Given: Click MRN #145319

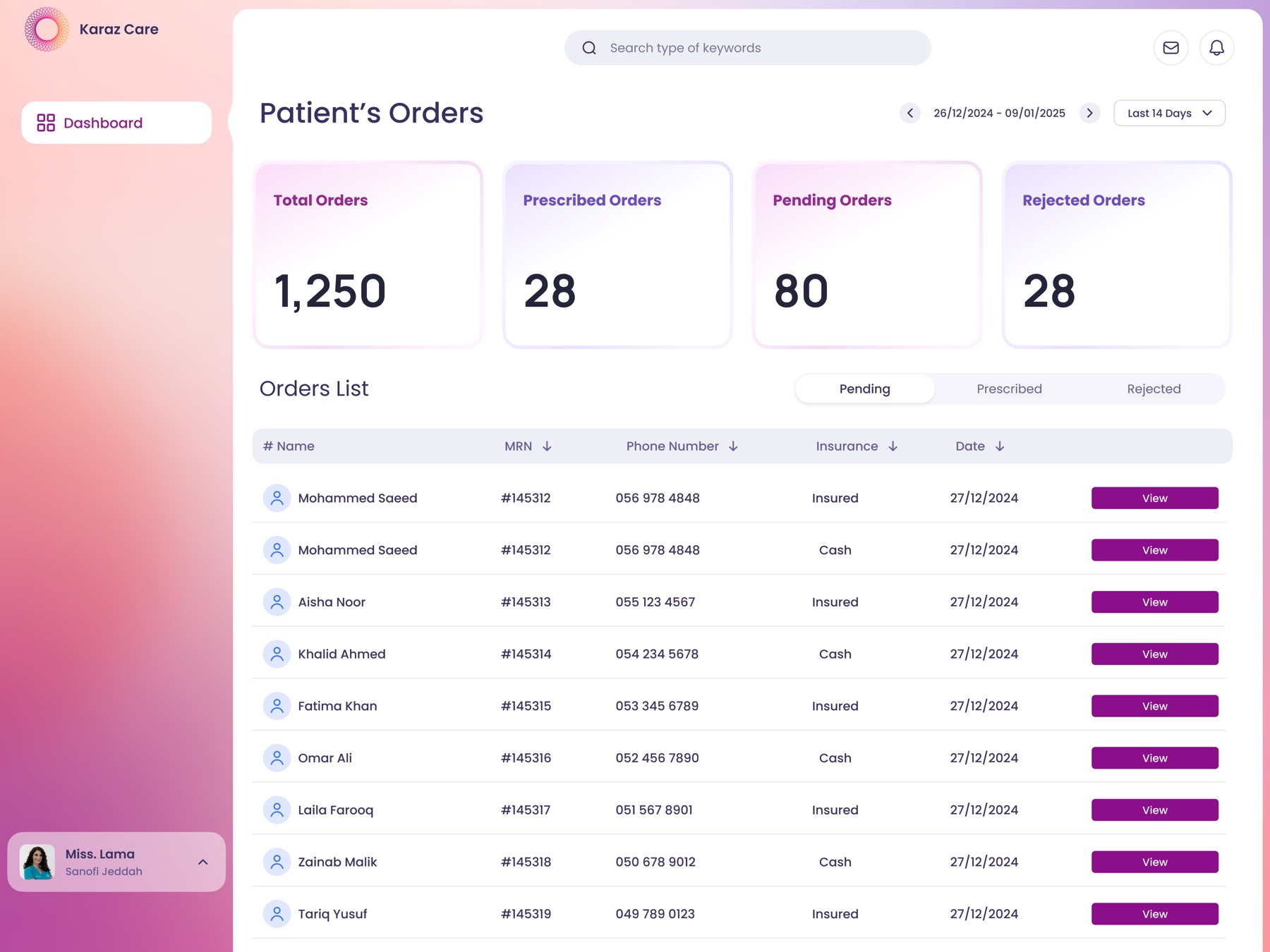Looking at the screenshot, I should tap(526, 914).
